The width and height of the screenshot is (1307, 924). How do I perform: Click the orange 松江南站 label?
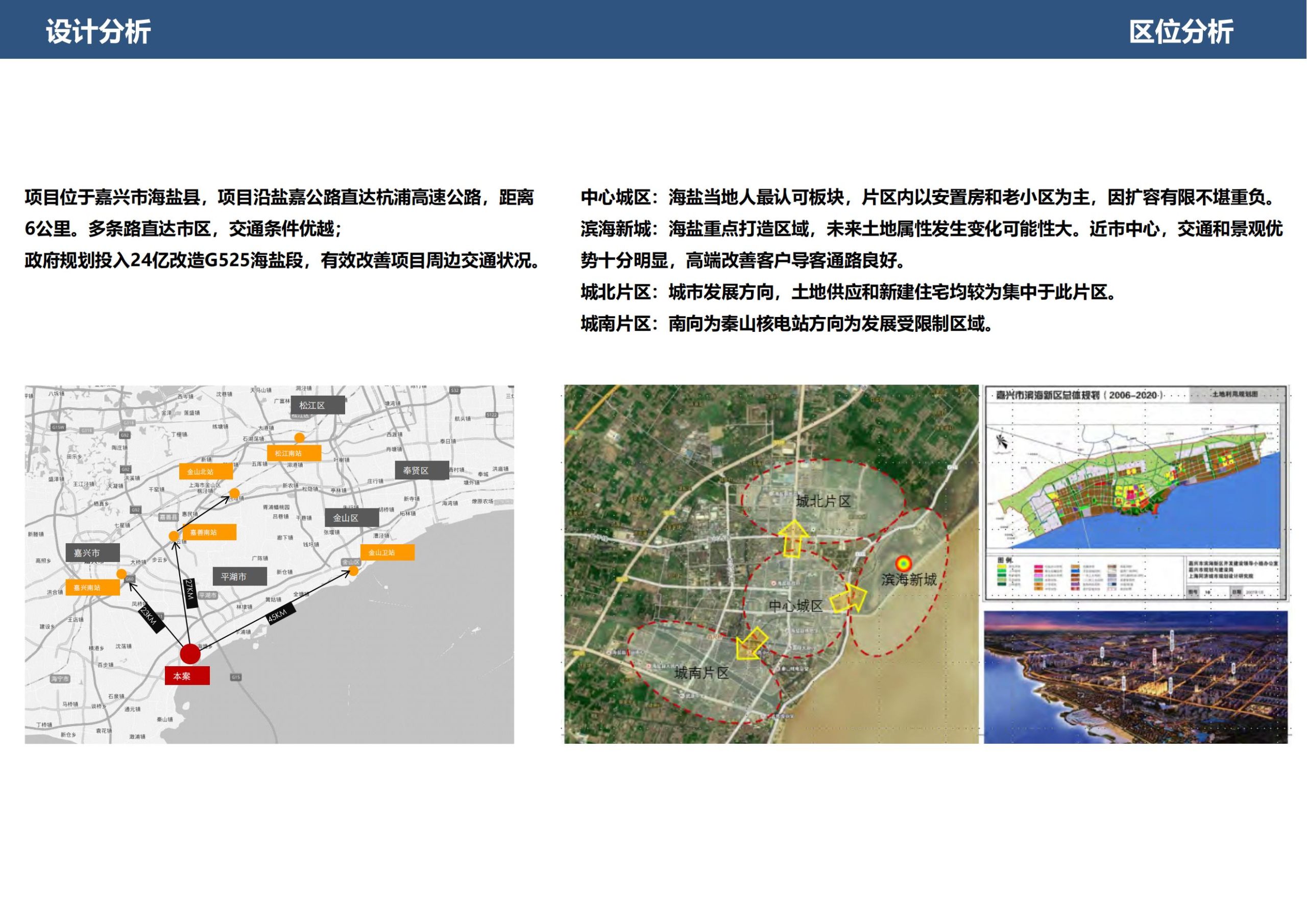coord(294,453)
